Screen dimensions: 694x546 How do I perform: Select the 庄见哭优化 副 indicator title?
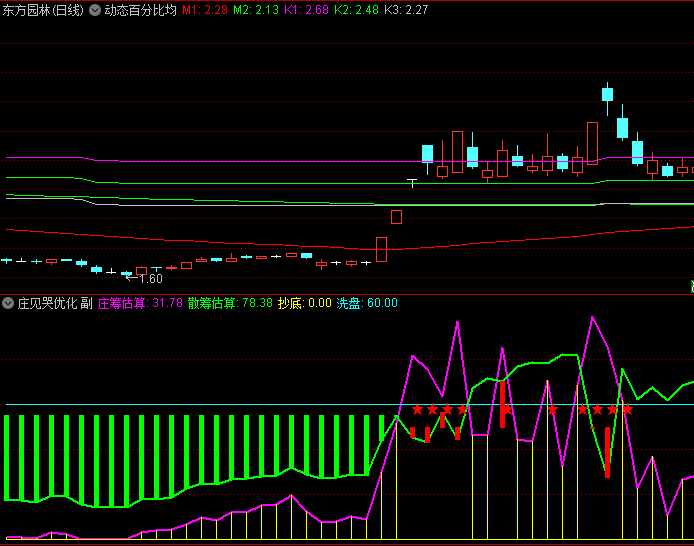point(54,303)
